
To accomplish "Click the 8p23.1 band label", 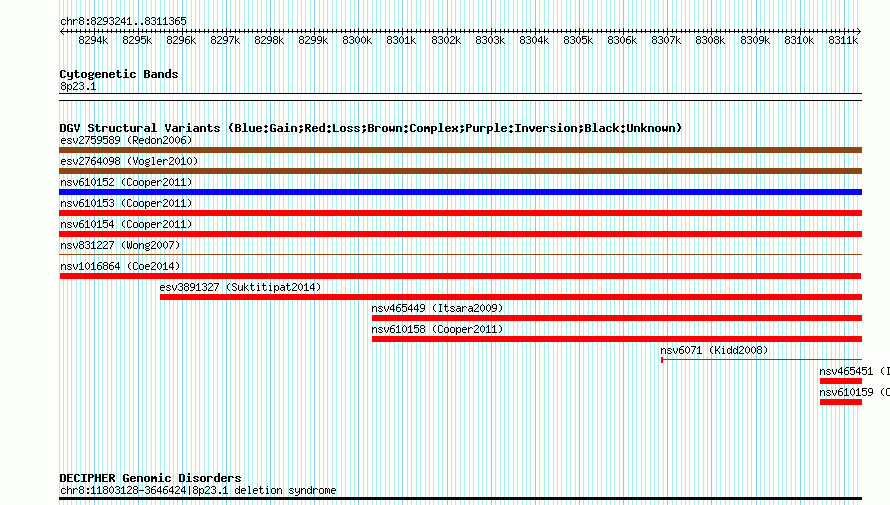I will point(78,86).
